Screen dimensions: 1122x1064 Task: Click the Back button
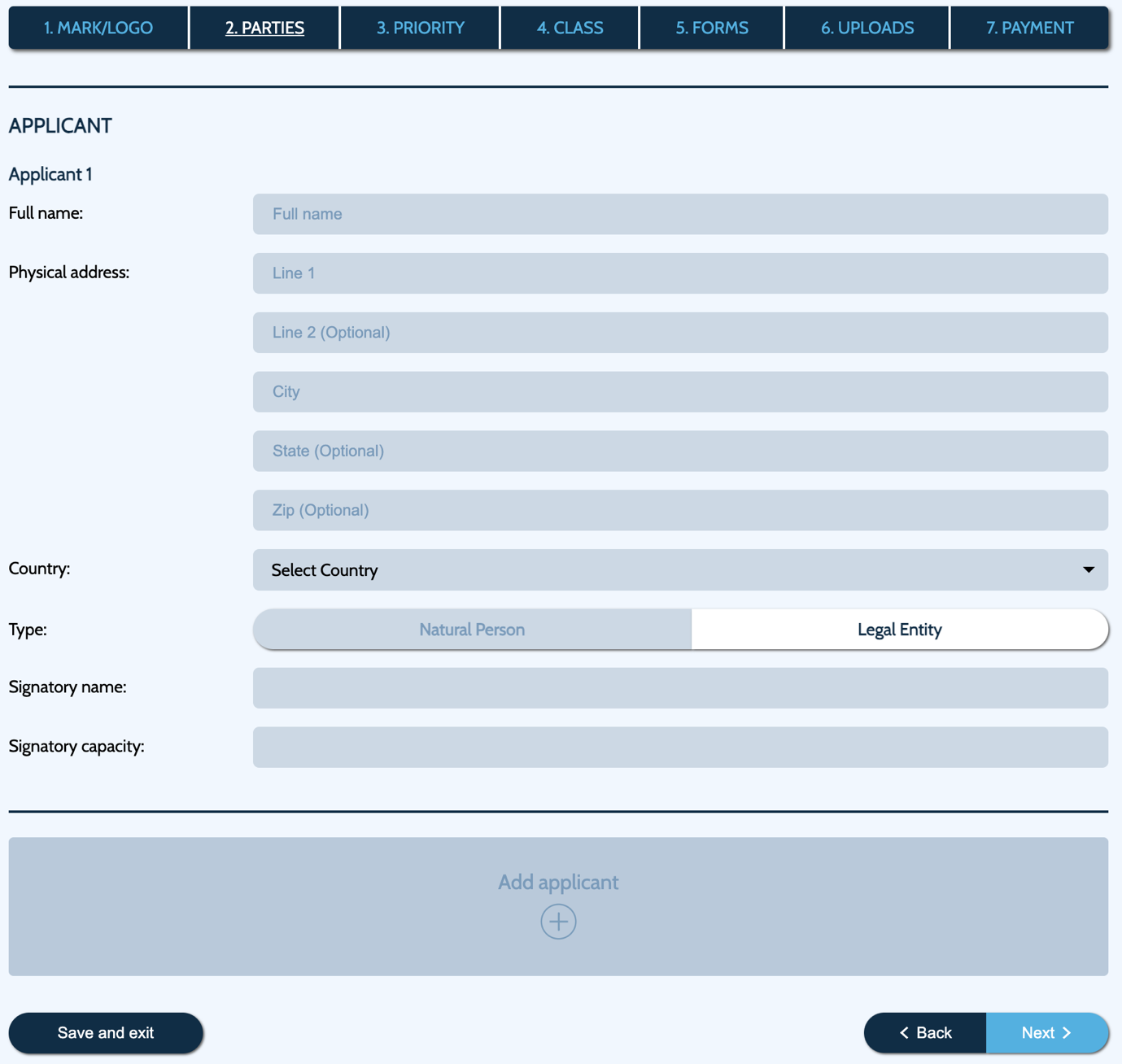point(925,1032)
